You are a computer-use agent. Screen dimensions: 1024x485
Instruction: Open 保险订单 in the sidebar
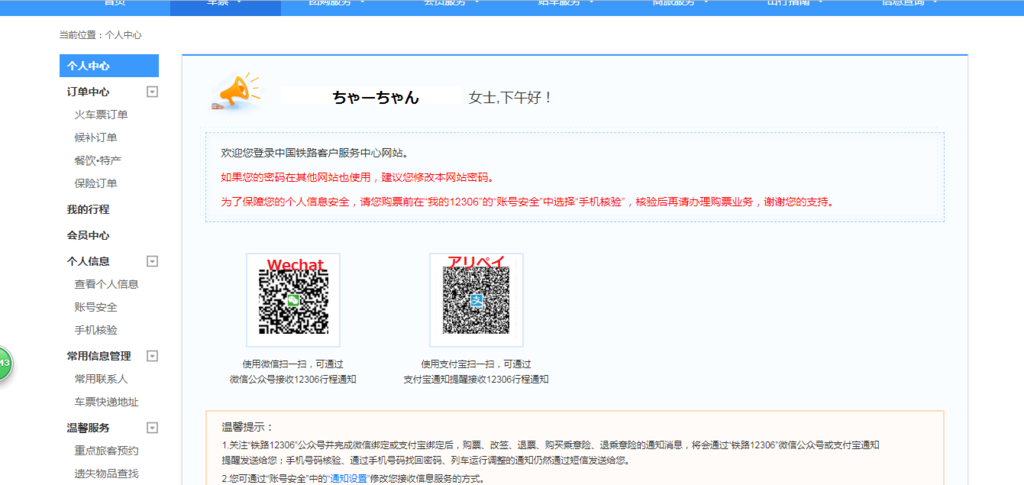pyautogui.click(x=96, y=183)
